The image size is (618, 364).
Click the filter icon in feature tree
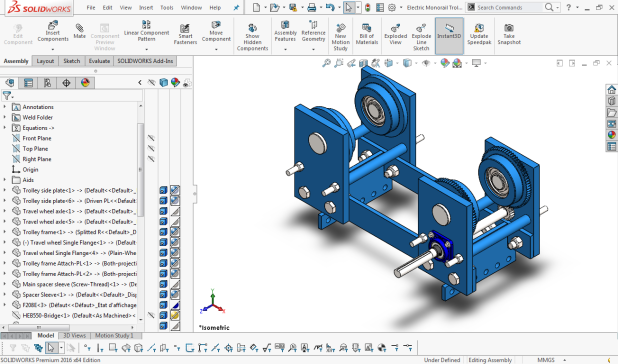7,96
